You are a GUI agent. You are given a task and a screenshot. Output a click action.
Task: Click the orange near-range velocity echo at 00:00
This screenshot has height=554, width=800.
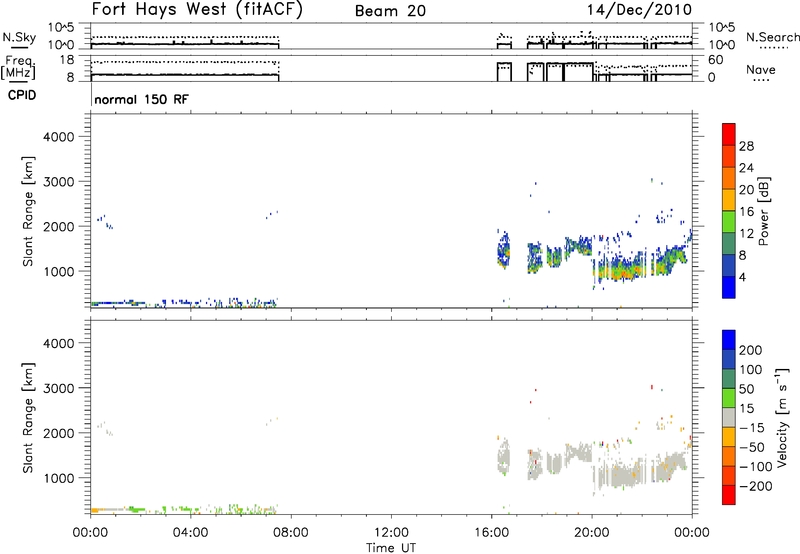98,510
